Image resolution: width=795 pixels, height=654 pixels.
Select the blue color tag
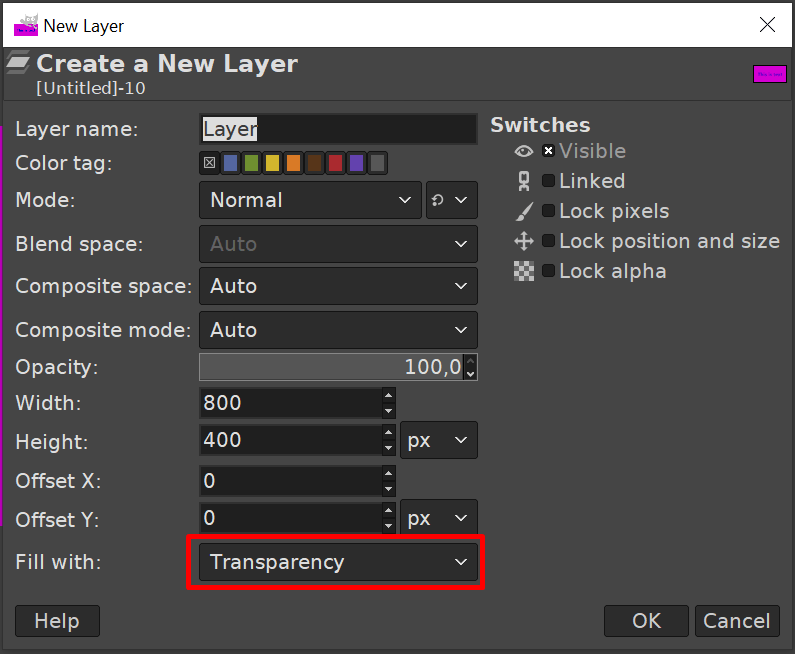[x=231, y=163]
